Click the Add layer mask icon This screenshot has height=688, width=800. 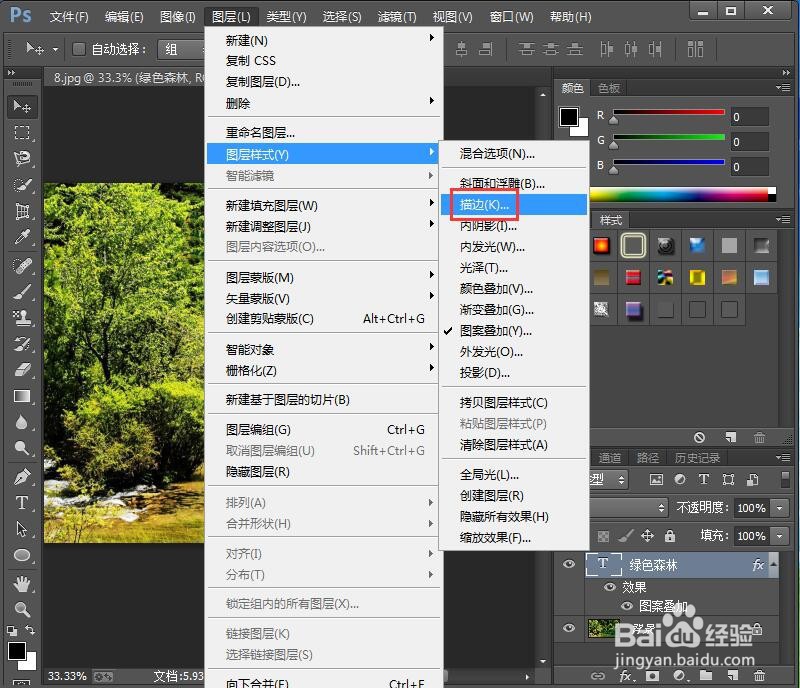coord(653,677)
